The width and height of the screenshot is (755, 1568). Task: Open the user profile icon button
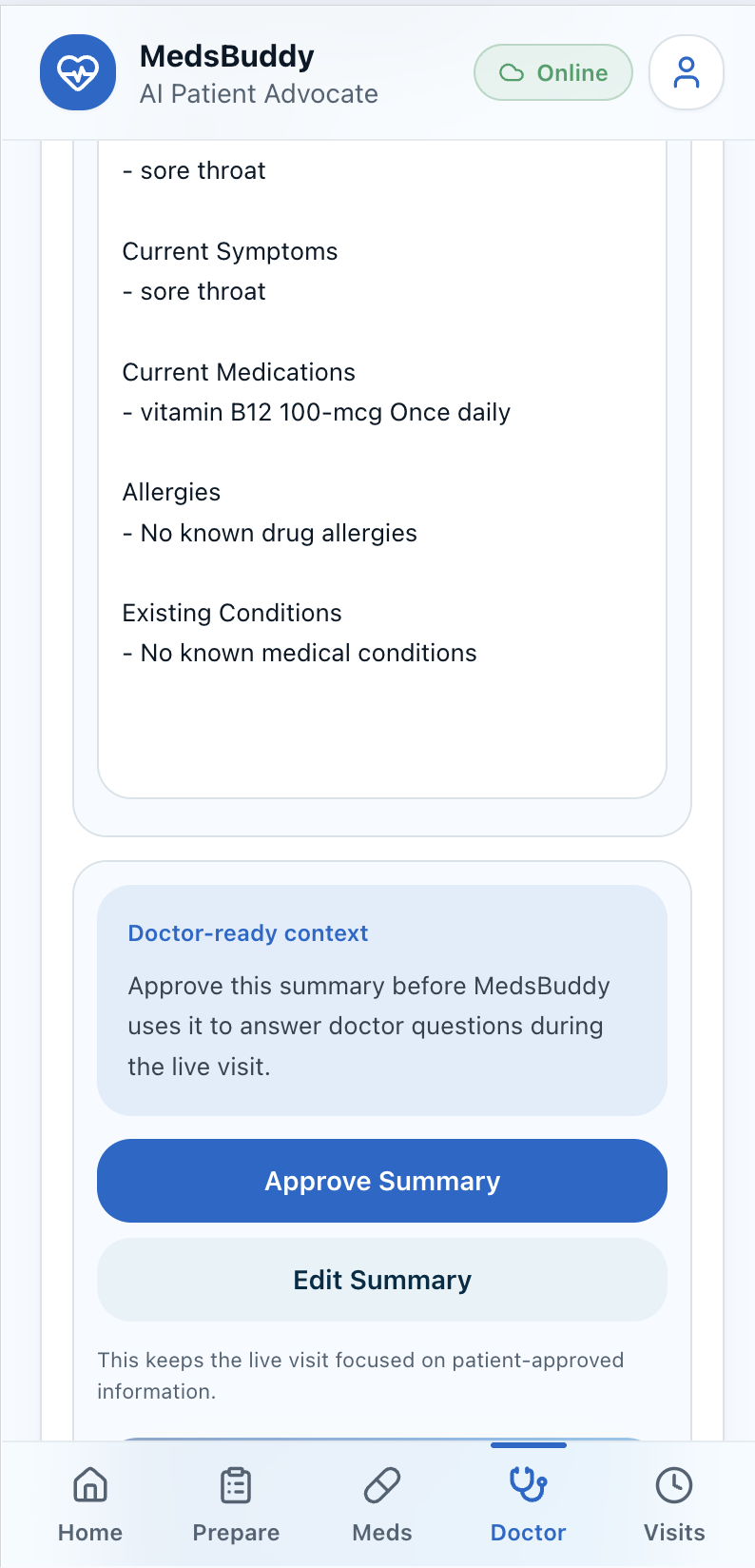(687, 72)
